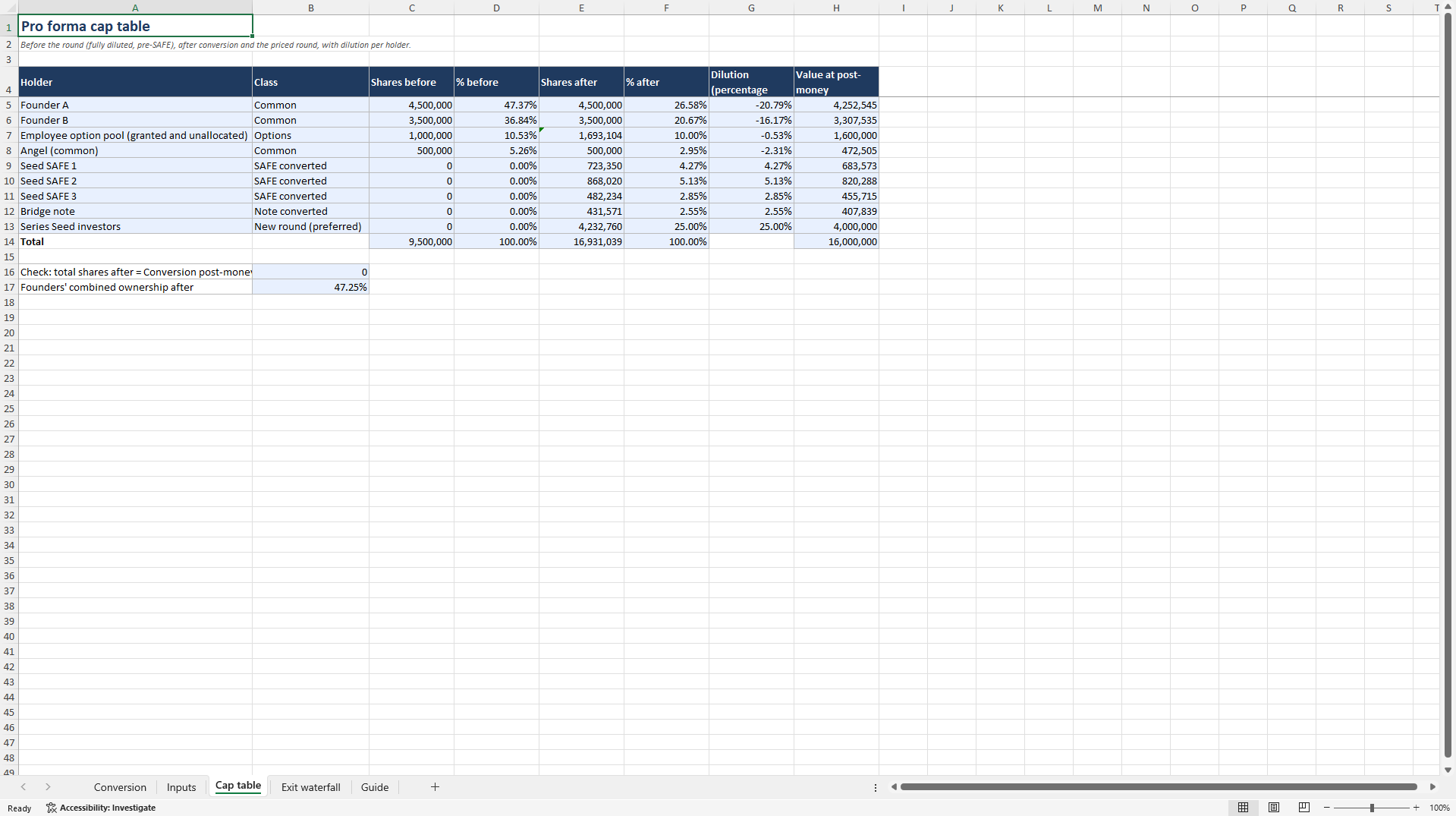
Task: Click zoom out minus icon
Action: pos(1326,808)
